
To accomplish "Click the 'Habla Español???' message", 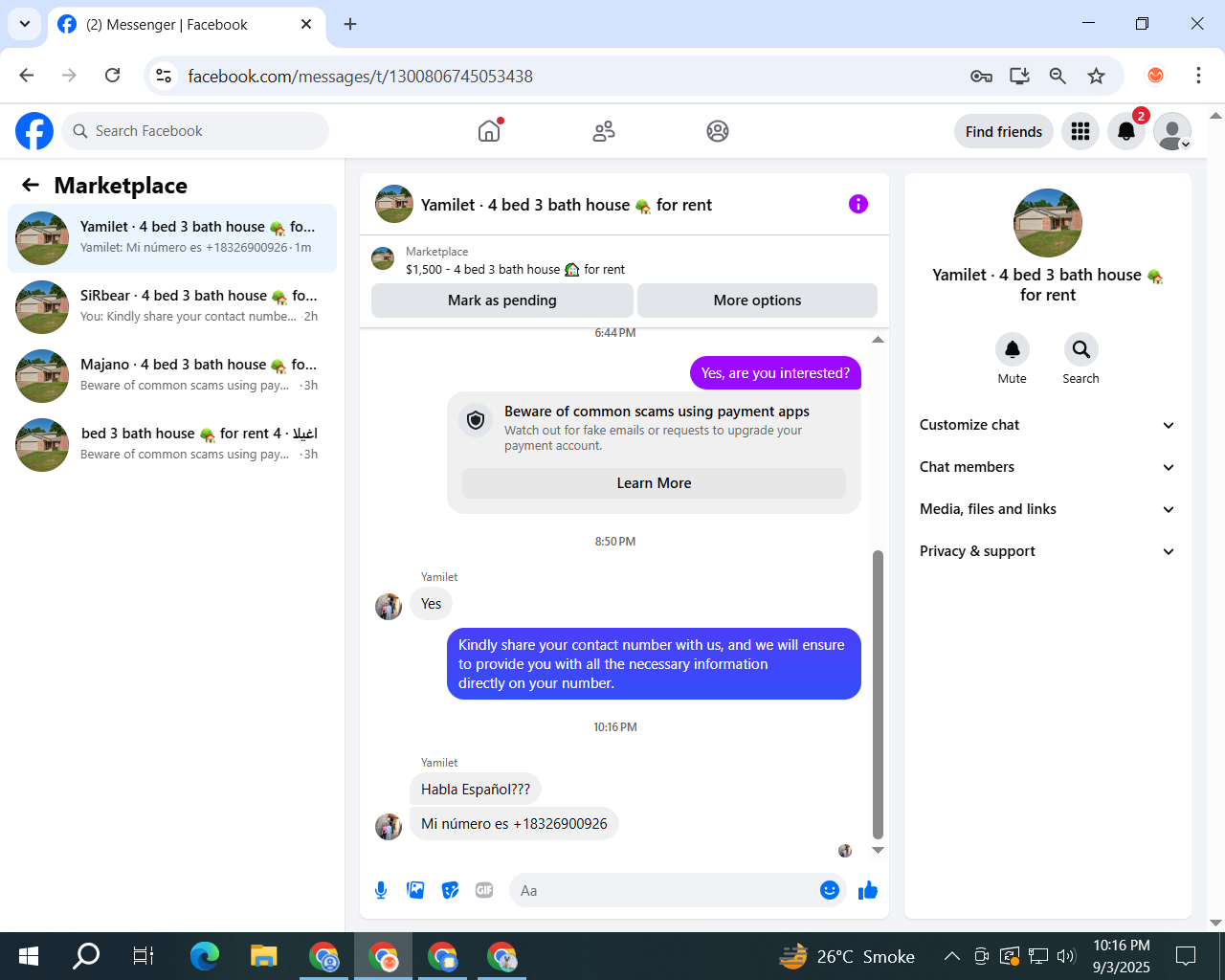I will (x=476, y=790).
